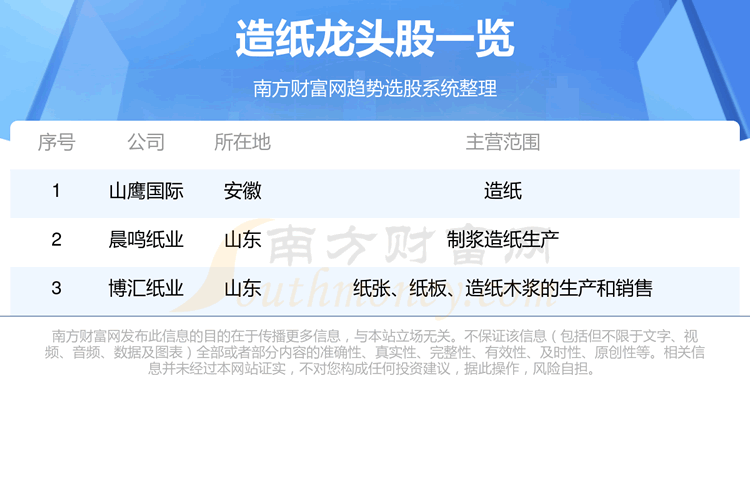This screenshot has height=500, width=750.
Task: Click the title 造纸龙头股一览
Action: [x=375, y=39]
